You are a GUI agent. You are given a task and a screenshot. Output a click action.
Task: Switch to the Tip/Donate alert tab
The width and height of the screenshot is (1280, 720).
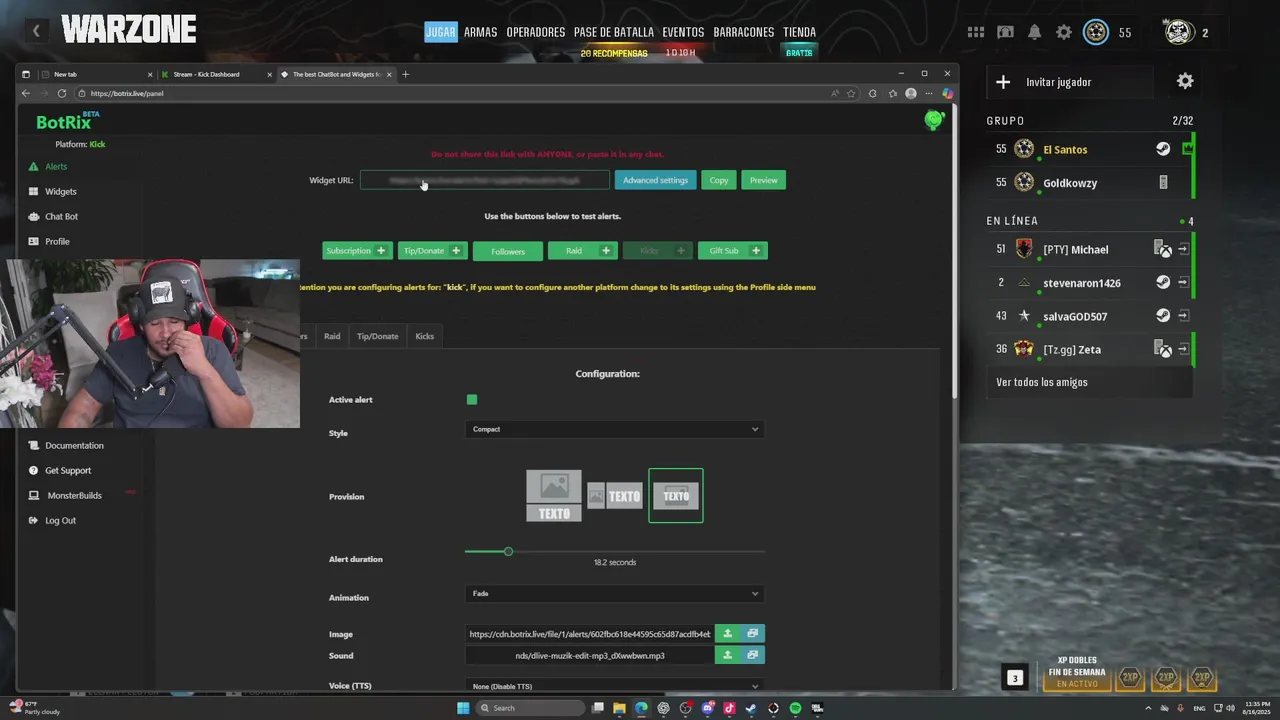click(x=378, y=336)
